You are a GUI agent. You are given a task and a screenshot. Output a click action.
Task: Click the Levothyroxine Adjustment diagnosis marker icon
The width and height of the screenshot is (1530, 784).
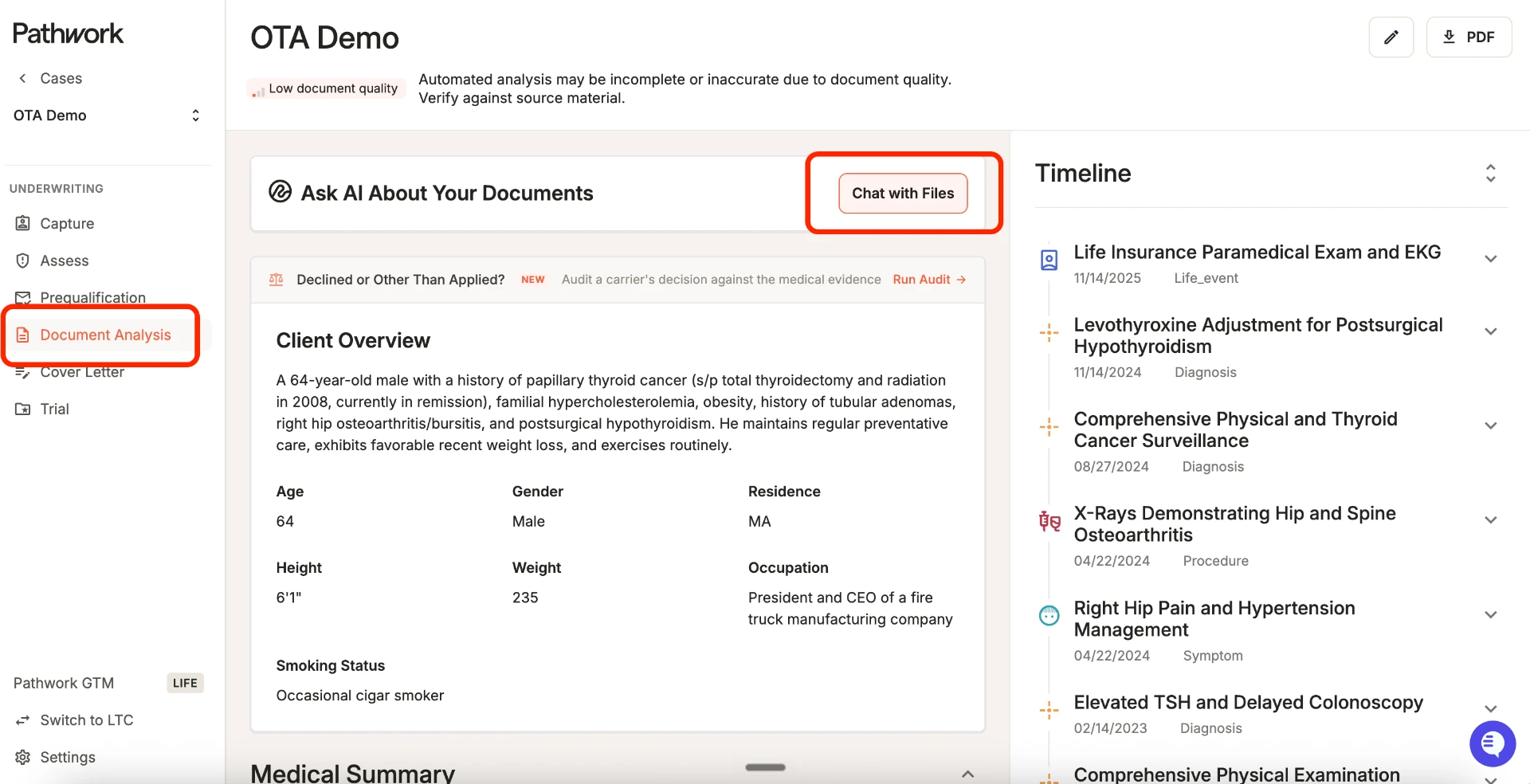pos(1049,332)
